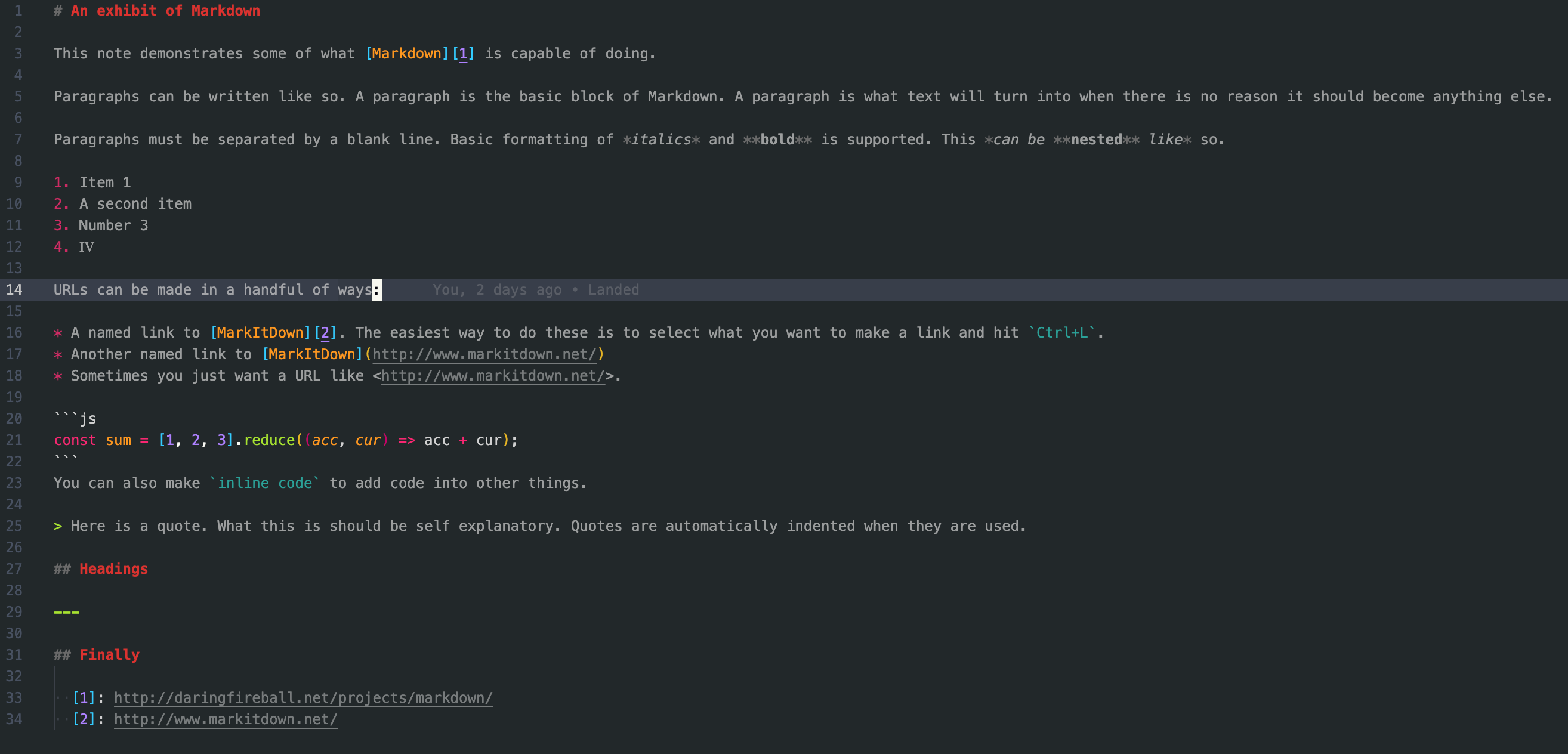Image resolution: width=1568 pixels, height=754 pixels.
Task: Click the '## Finally' heading on line 31
Action: pos(96,654)
